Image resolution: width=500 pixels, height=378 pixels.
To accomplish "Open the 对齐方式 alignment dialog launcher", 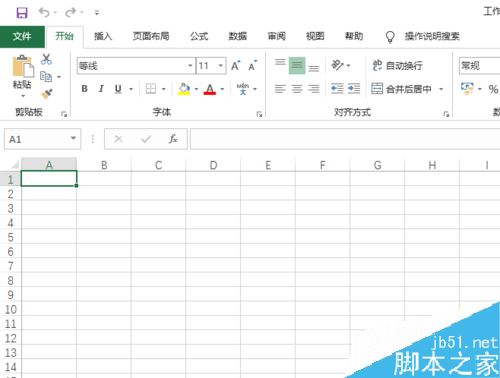I will (446, 114).
